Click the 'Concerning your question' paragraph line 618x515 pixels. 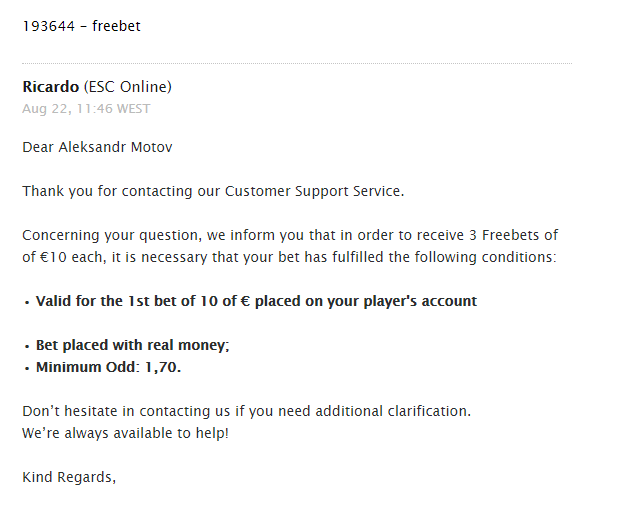point(290,236)
